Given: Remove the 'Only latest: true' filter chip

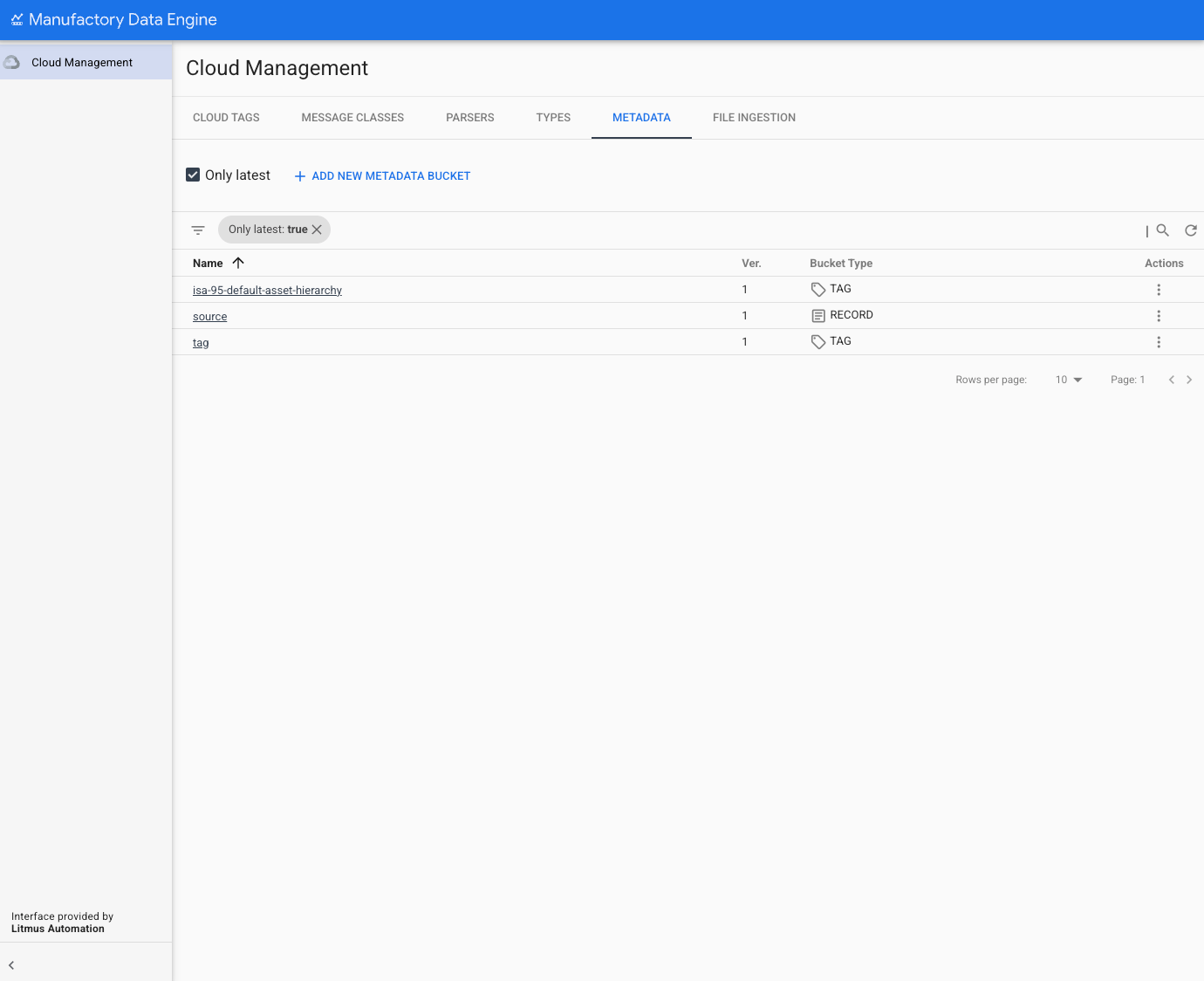Looking at the screenshot, I should [317, 230].
